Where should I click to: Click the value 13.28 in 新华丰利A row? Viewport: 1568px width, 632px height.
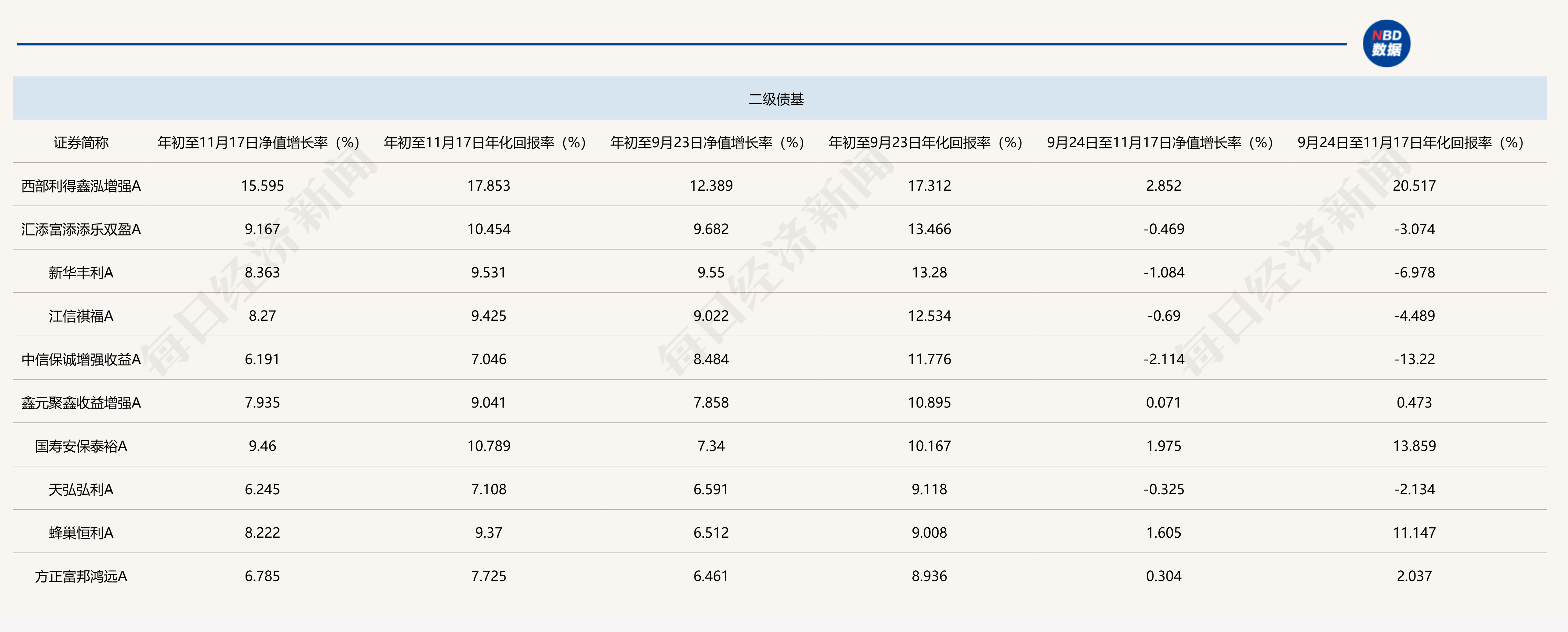pos(930,273)
